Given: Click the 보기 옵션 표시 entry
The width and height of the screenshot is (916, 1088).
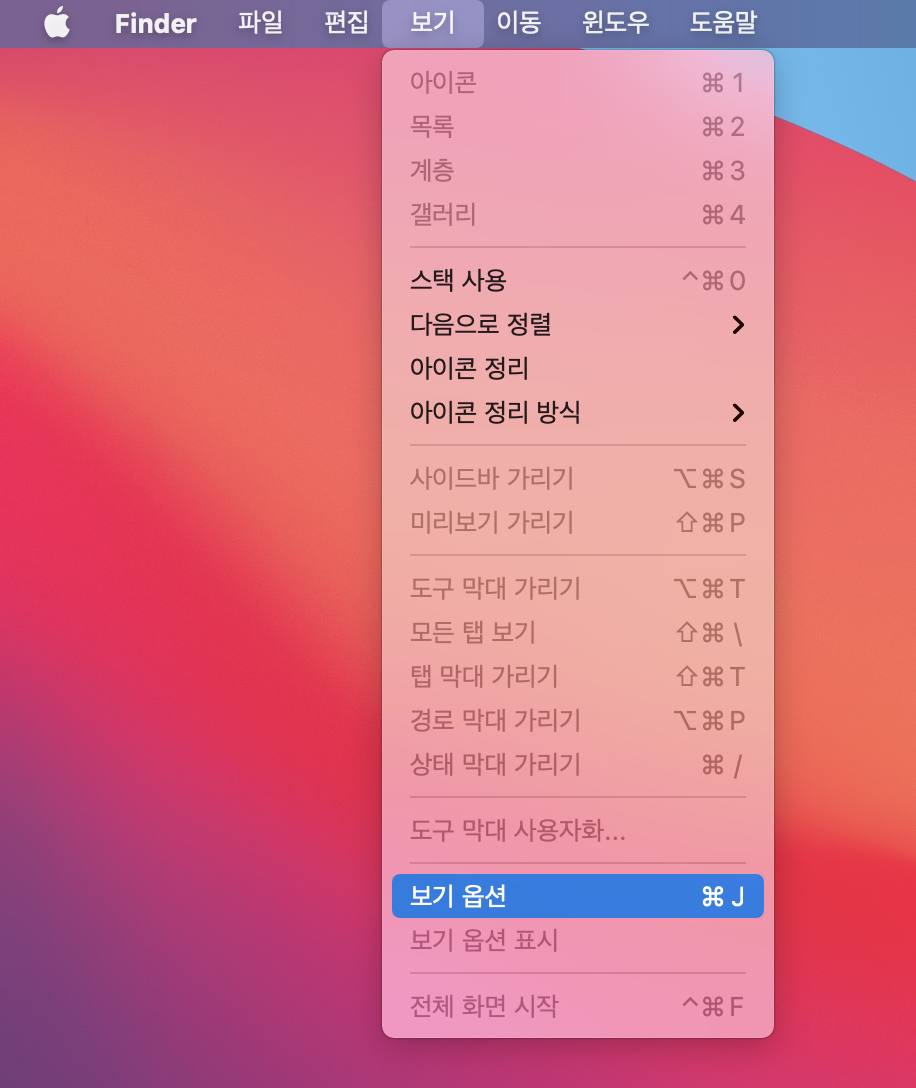Looking at the screenshot, I should point(577,940).
